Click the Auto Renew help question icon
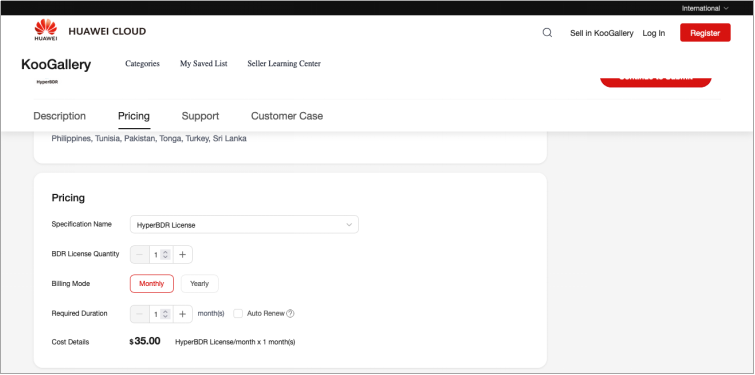 coord(290,313)
